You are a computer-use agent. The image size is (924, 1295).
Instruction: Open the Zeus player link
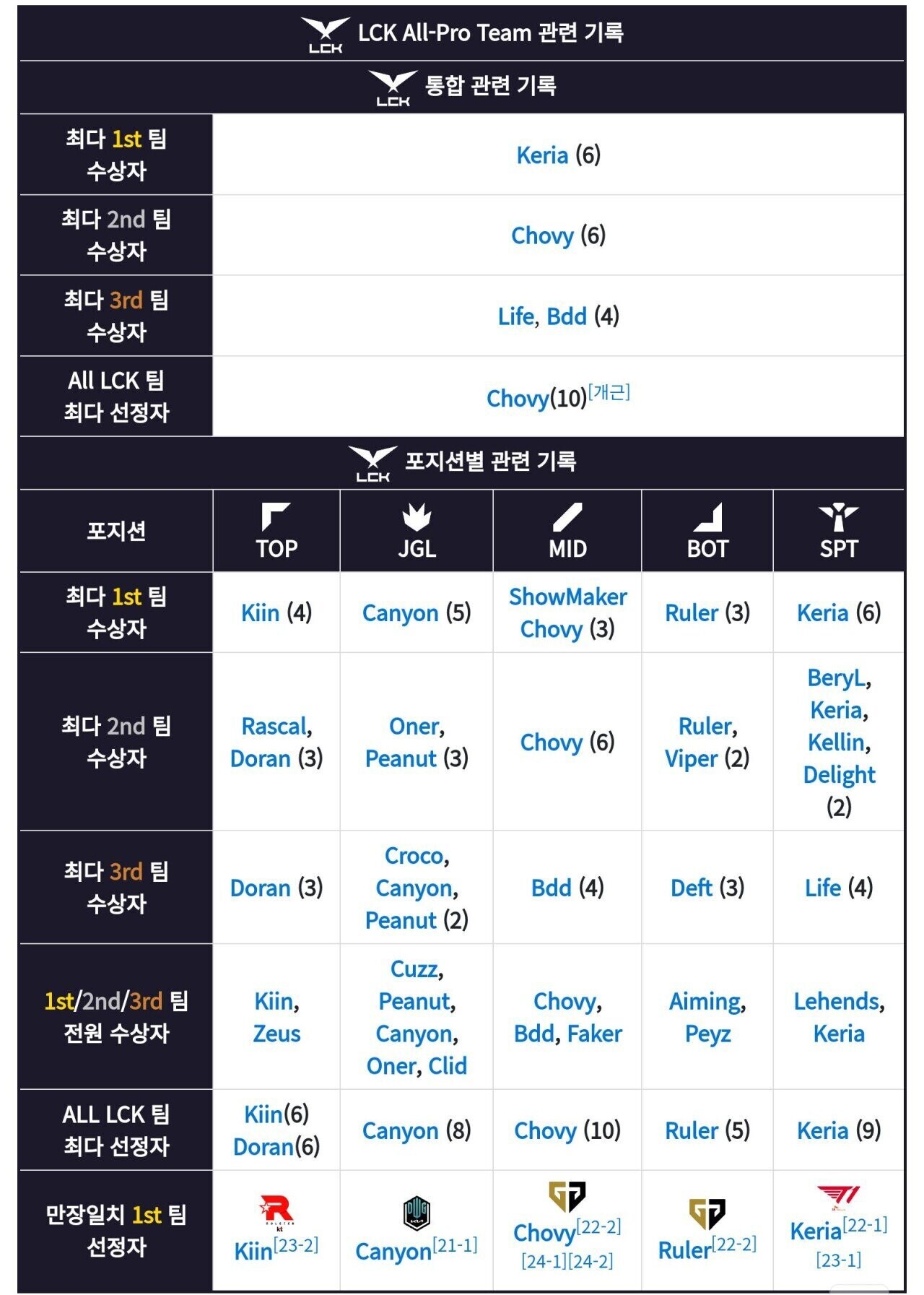click(276, 1034)
